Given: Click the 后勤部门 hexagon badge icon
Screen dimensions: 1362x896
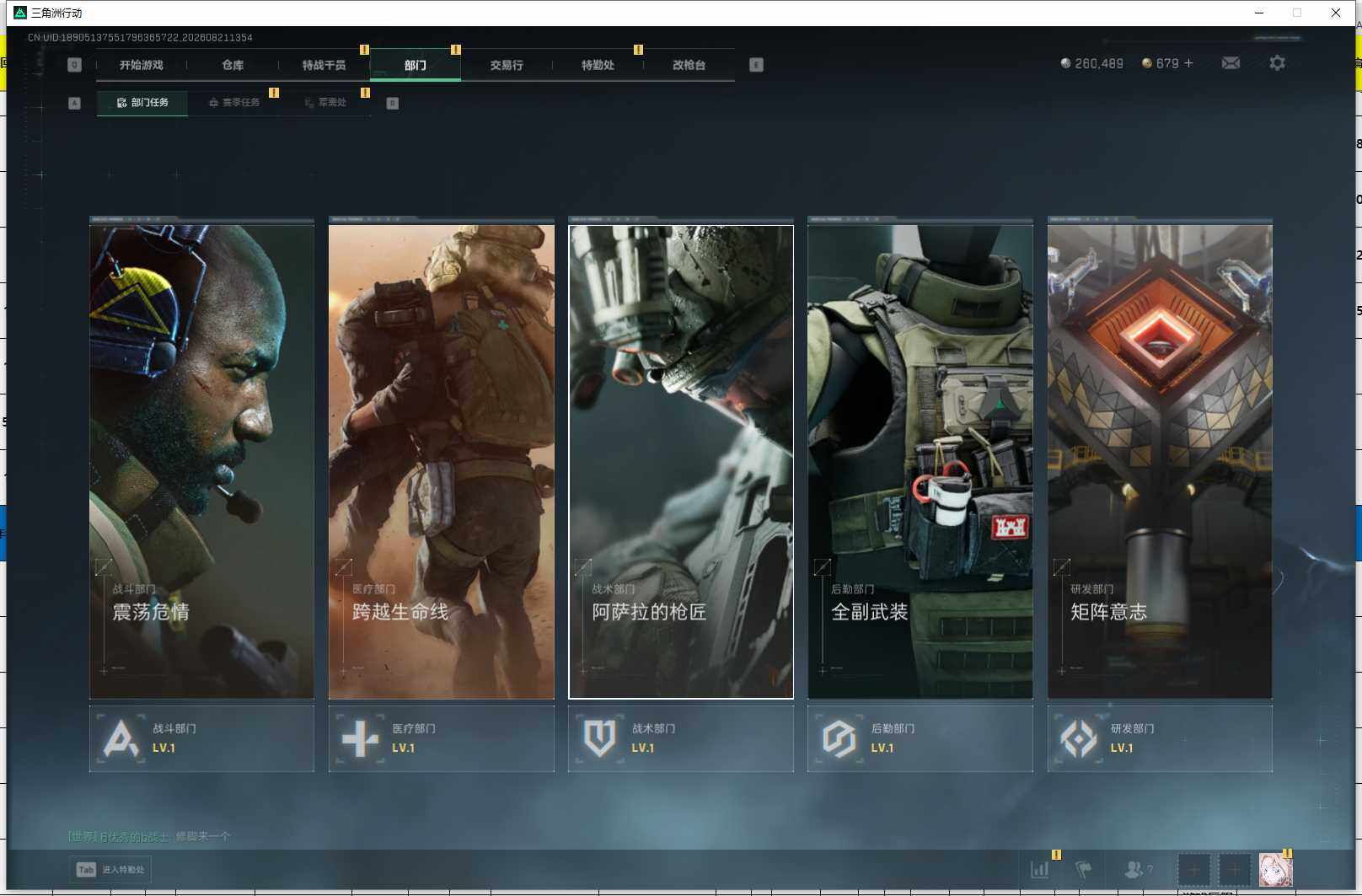Looking at the screenshot, I should 839,738.
